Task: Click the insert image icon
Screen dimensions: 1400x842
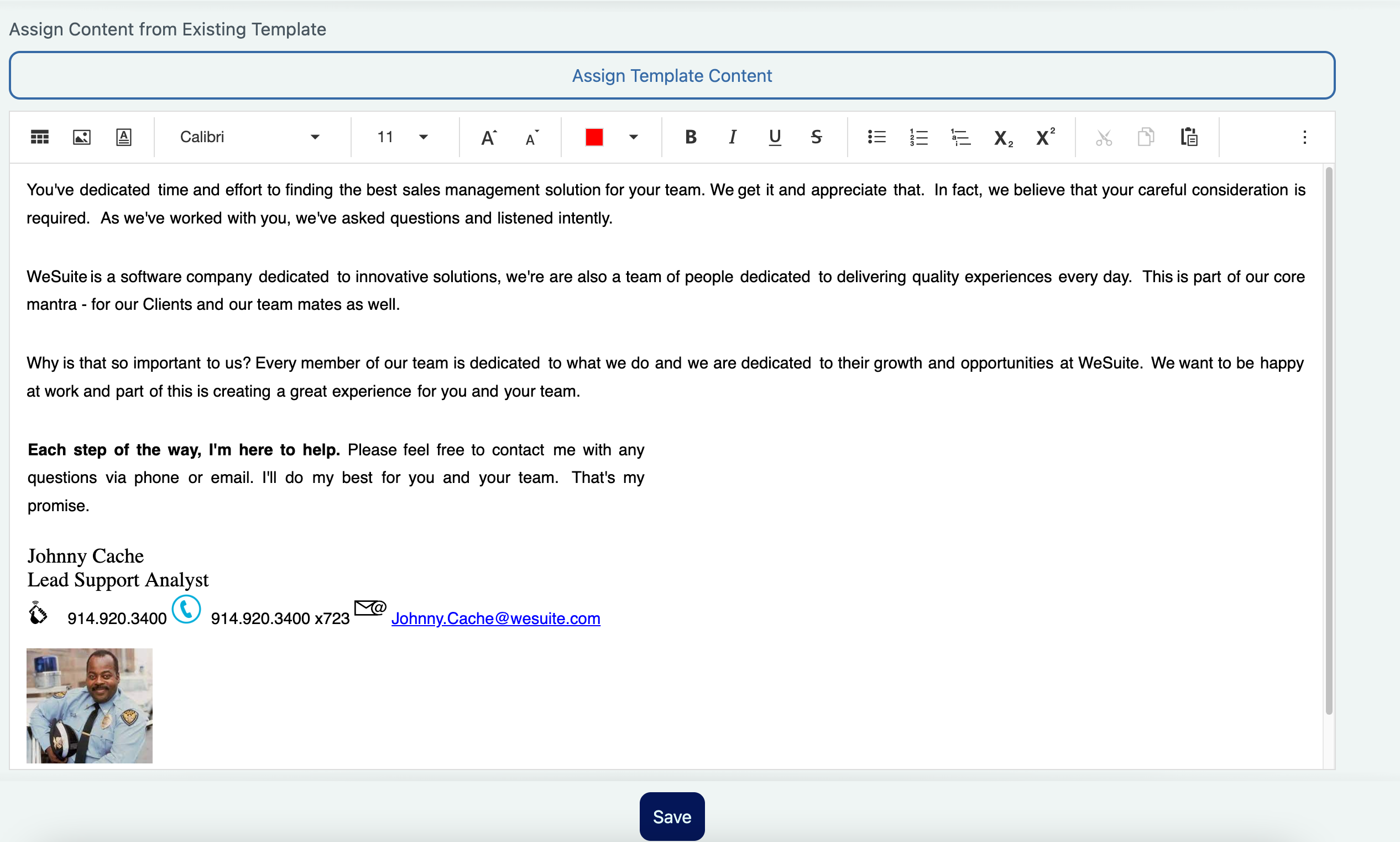Action: pyautogui.click(x=82, y=137)
